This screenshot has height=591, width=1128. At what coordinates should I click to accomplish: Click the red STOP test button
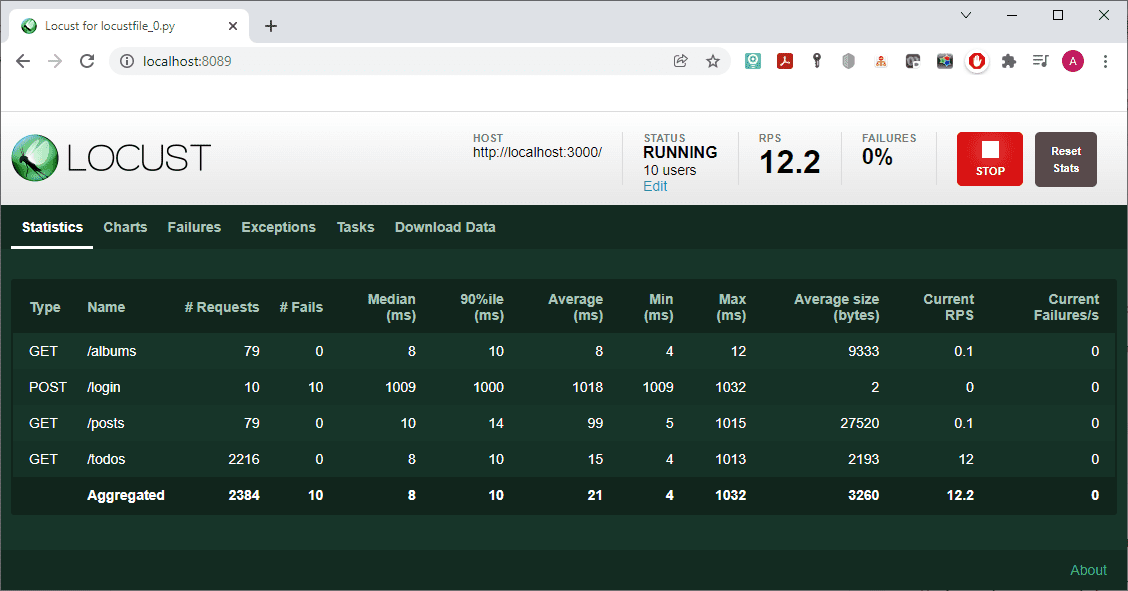[x=989, y=159]
